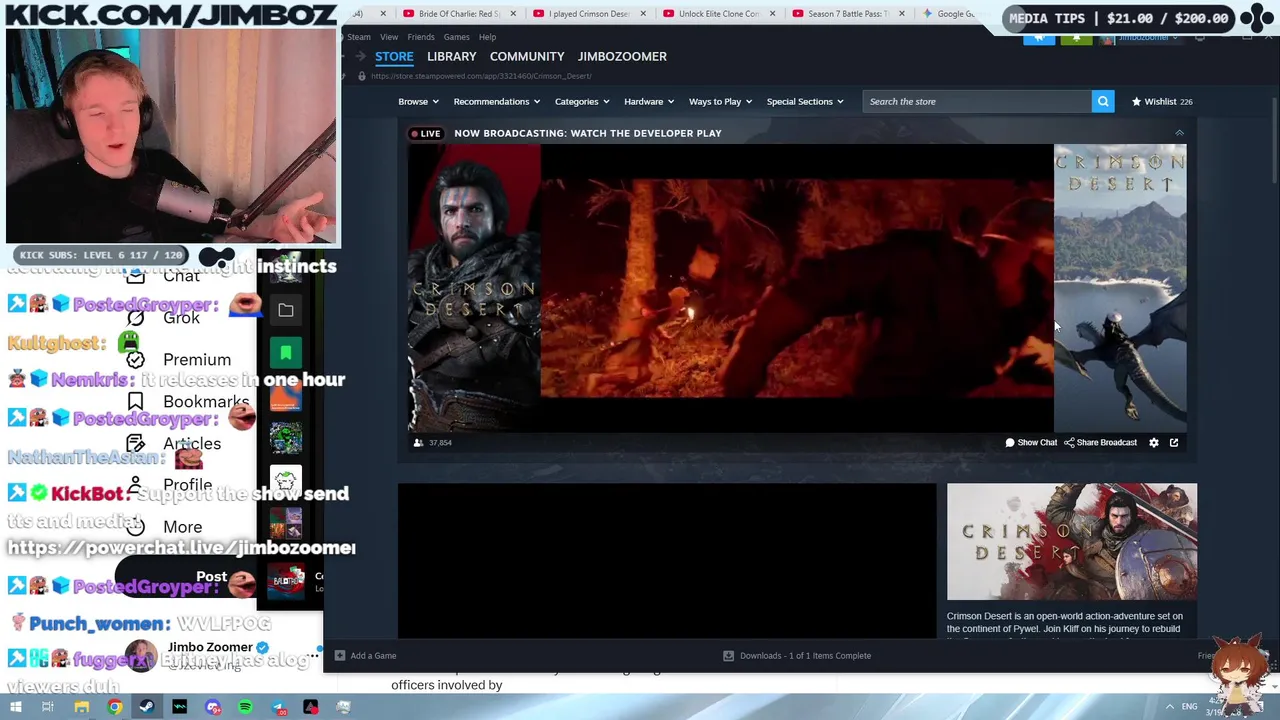The image size is (1280, 720).
Task: Expand the Browse dropdown
Action: [418, 101]
